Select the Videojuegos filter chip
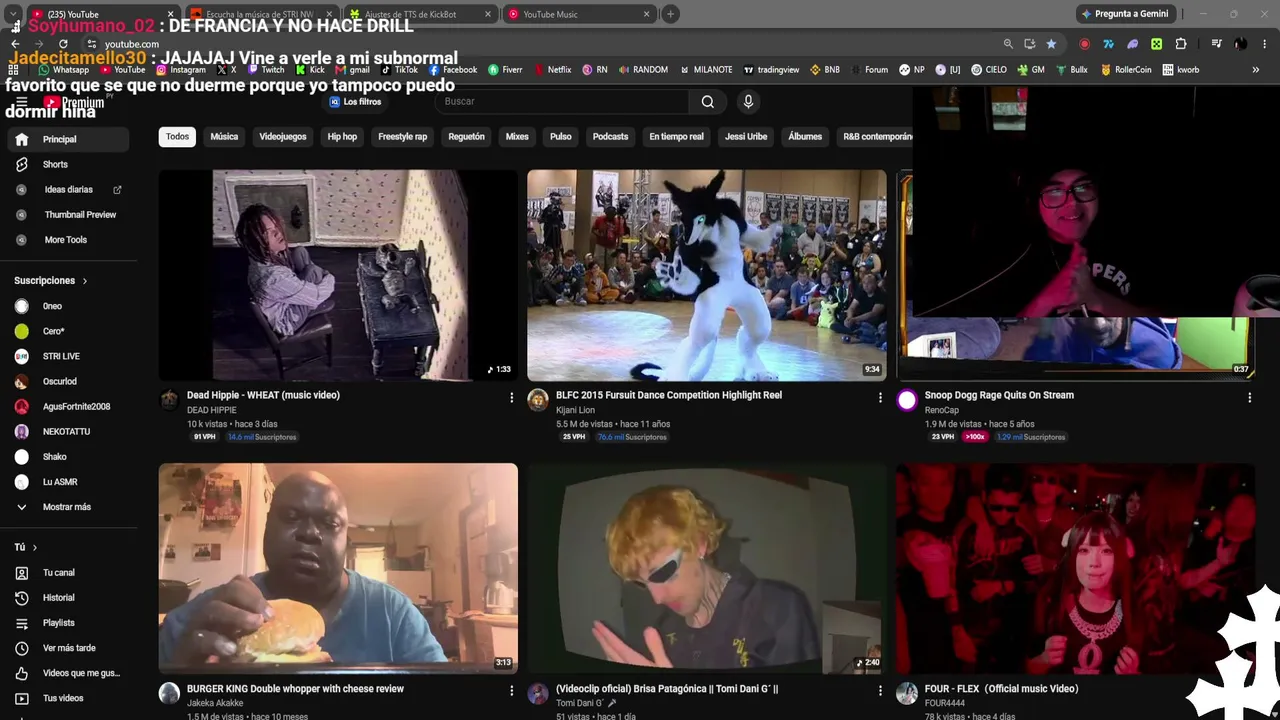The height and width of the screenshot is (720, 1280). point(283,137)
